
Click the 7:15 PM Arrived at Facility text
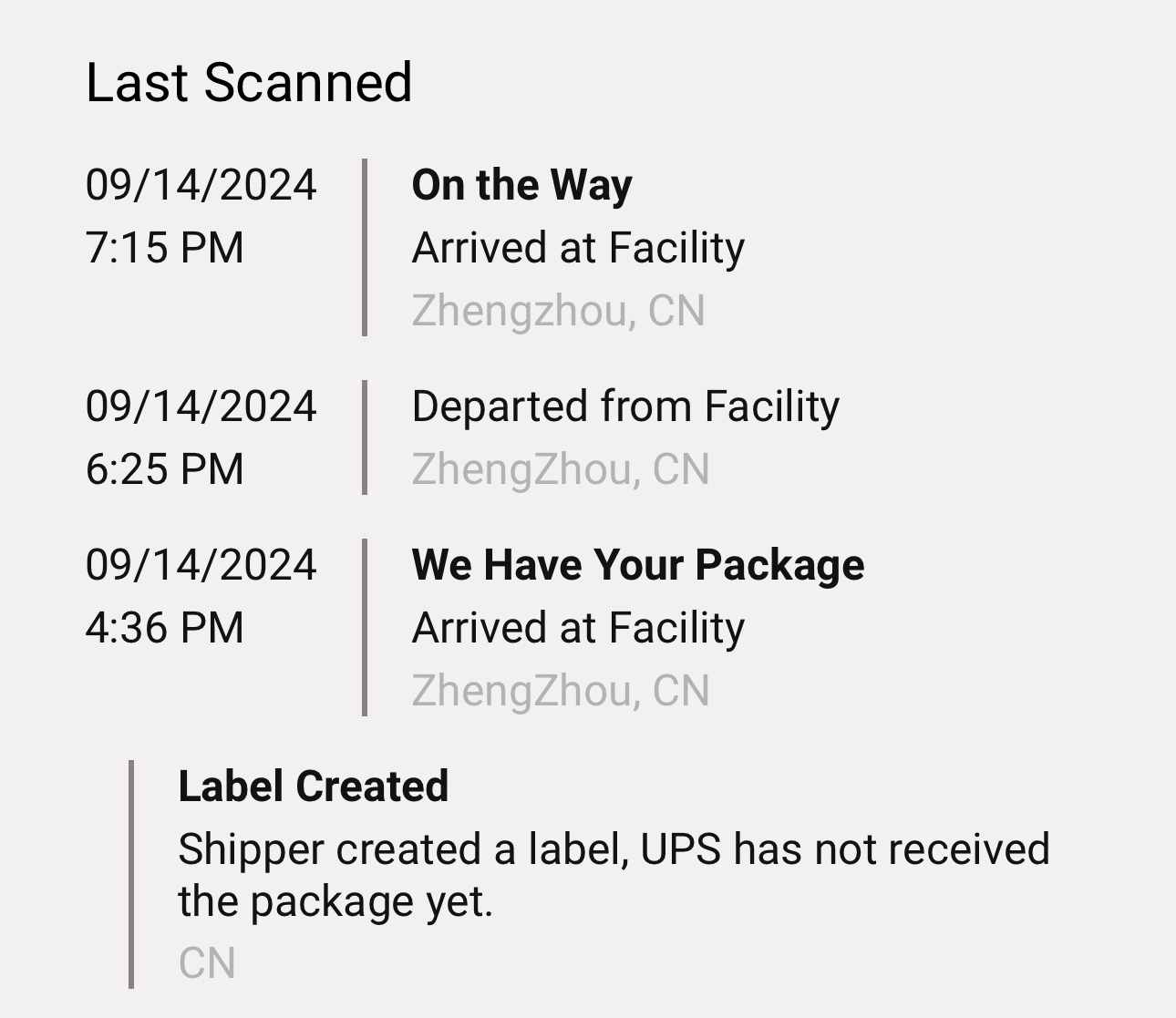pos(578,248)
